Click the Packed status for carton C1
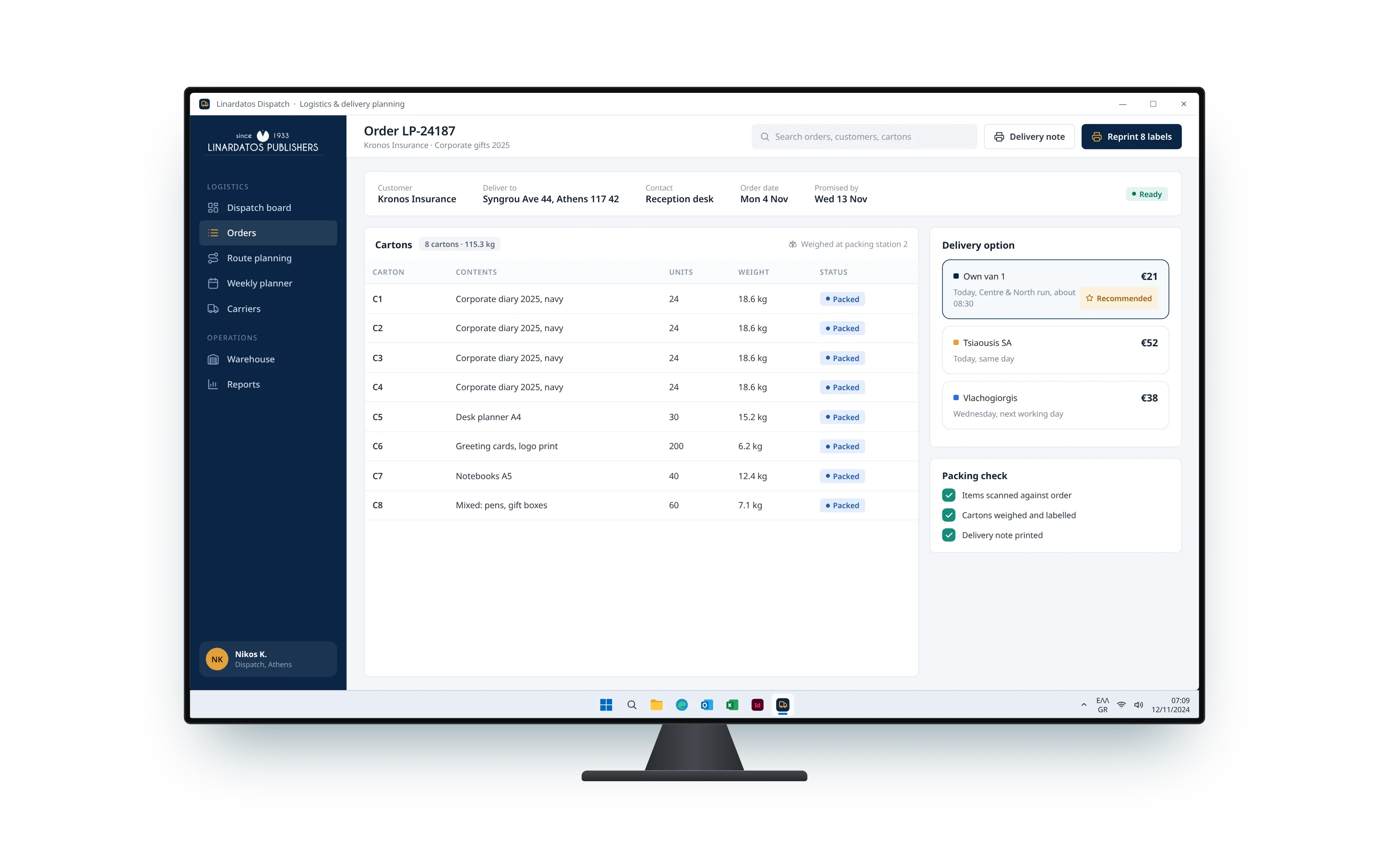 pyautogui.click(x=842, y=299)
